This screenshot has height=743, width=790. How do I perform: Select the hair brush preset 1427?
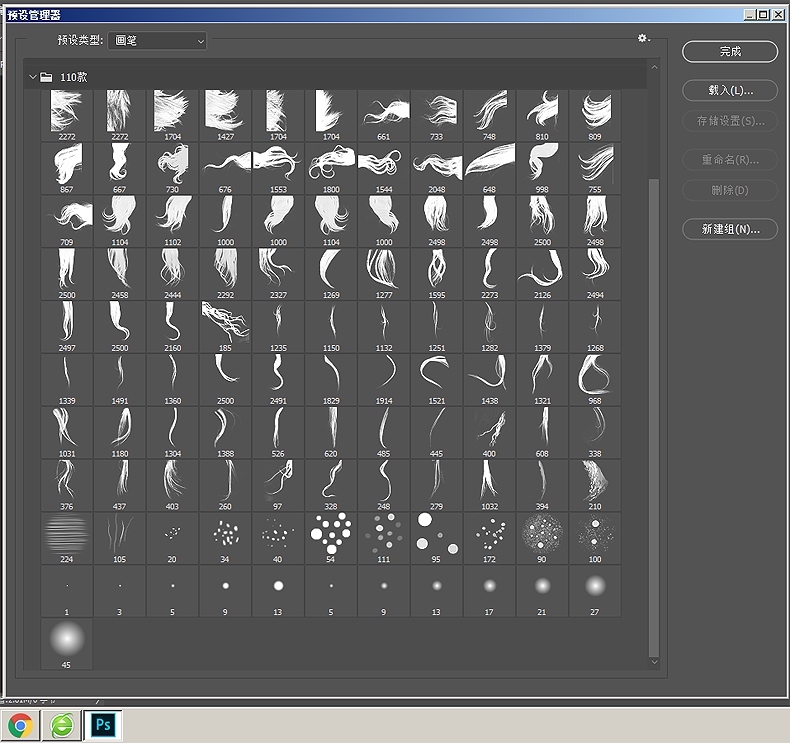click(x=225, y=115)
